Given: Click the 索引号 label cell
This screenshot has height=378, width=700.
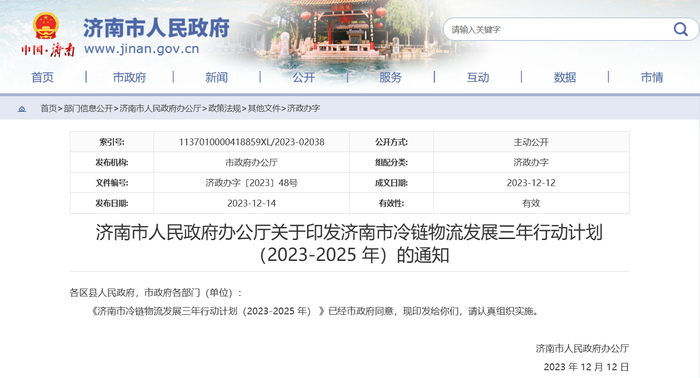Looking at the screenshot, I should pos(112,142).
